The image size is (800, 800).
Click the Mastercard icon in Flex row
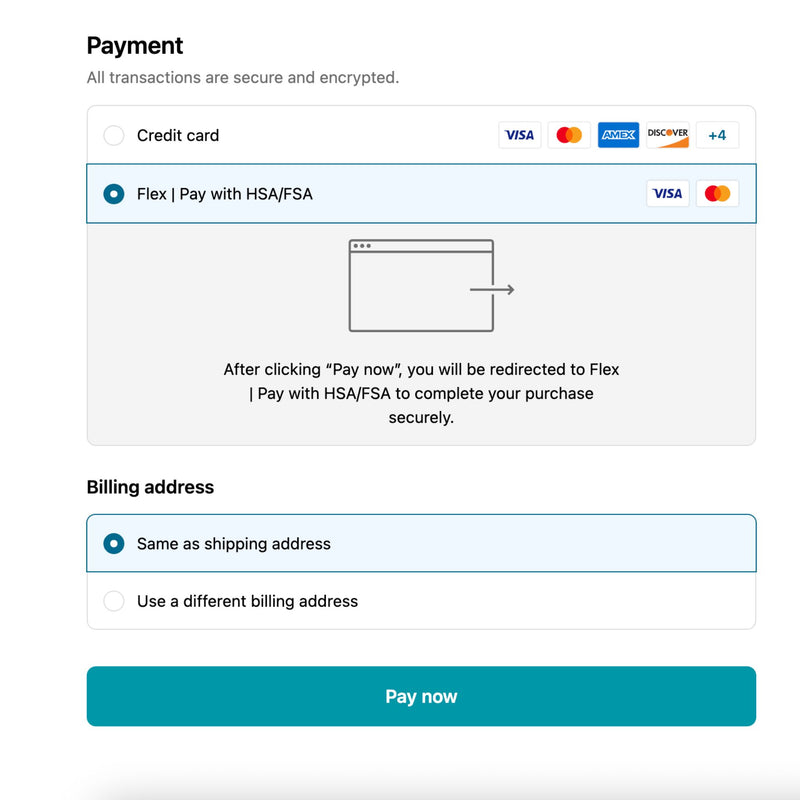pos(717,194)
